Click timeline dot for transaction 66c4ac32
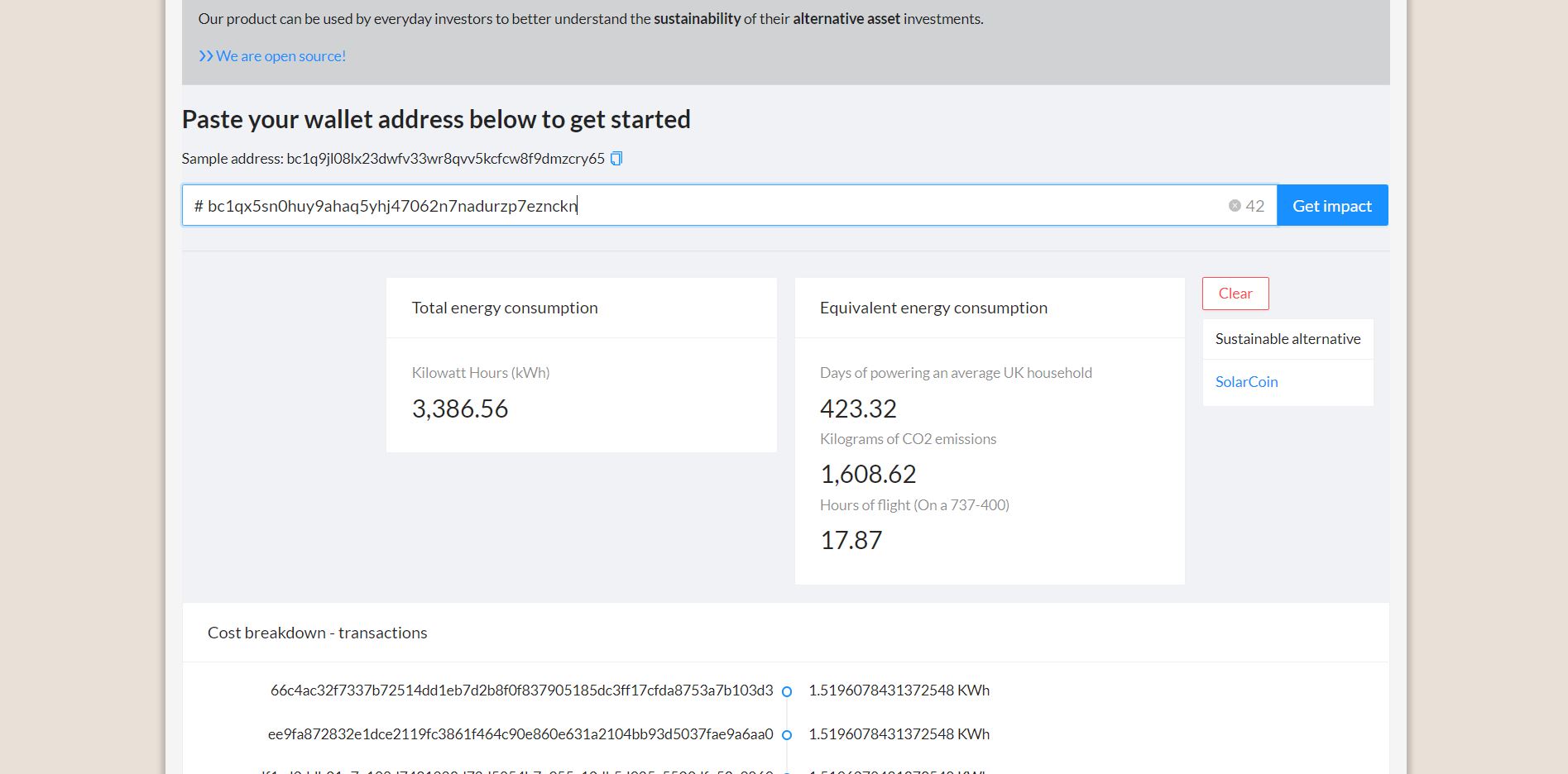The image size is (1568, 774). (787, 691)
